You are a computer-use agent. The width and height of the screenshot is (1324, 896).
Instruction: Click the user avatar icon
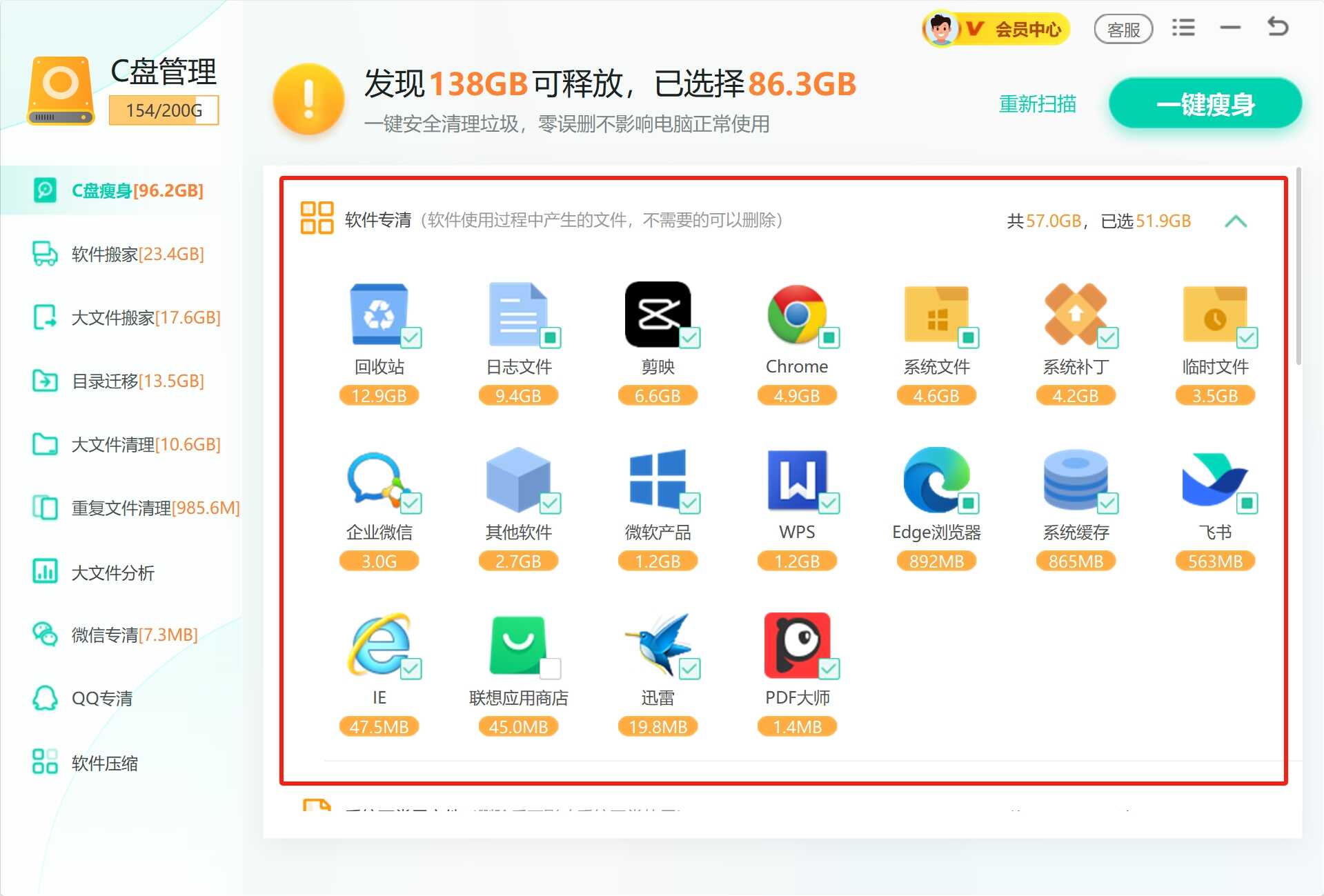pos(940,29)
